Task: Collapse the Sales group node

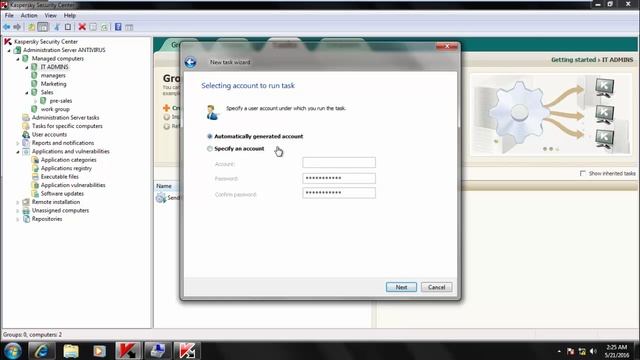Action: point(27,93)
